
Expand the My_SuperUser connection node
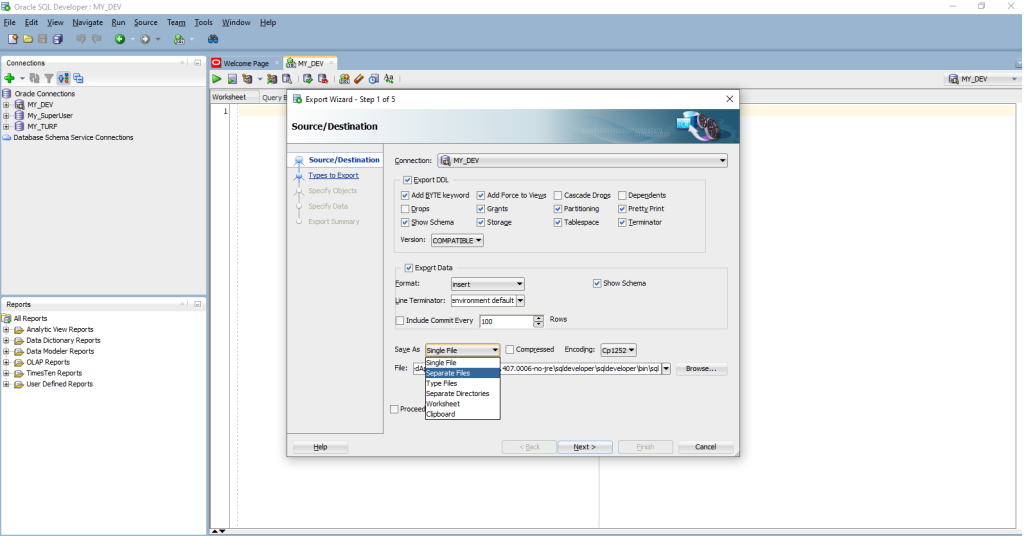[7, 116]
